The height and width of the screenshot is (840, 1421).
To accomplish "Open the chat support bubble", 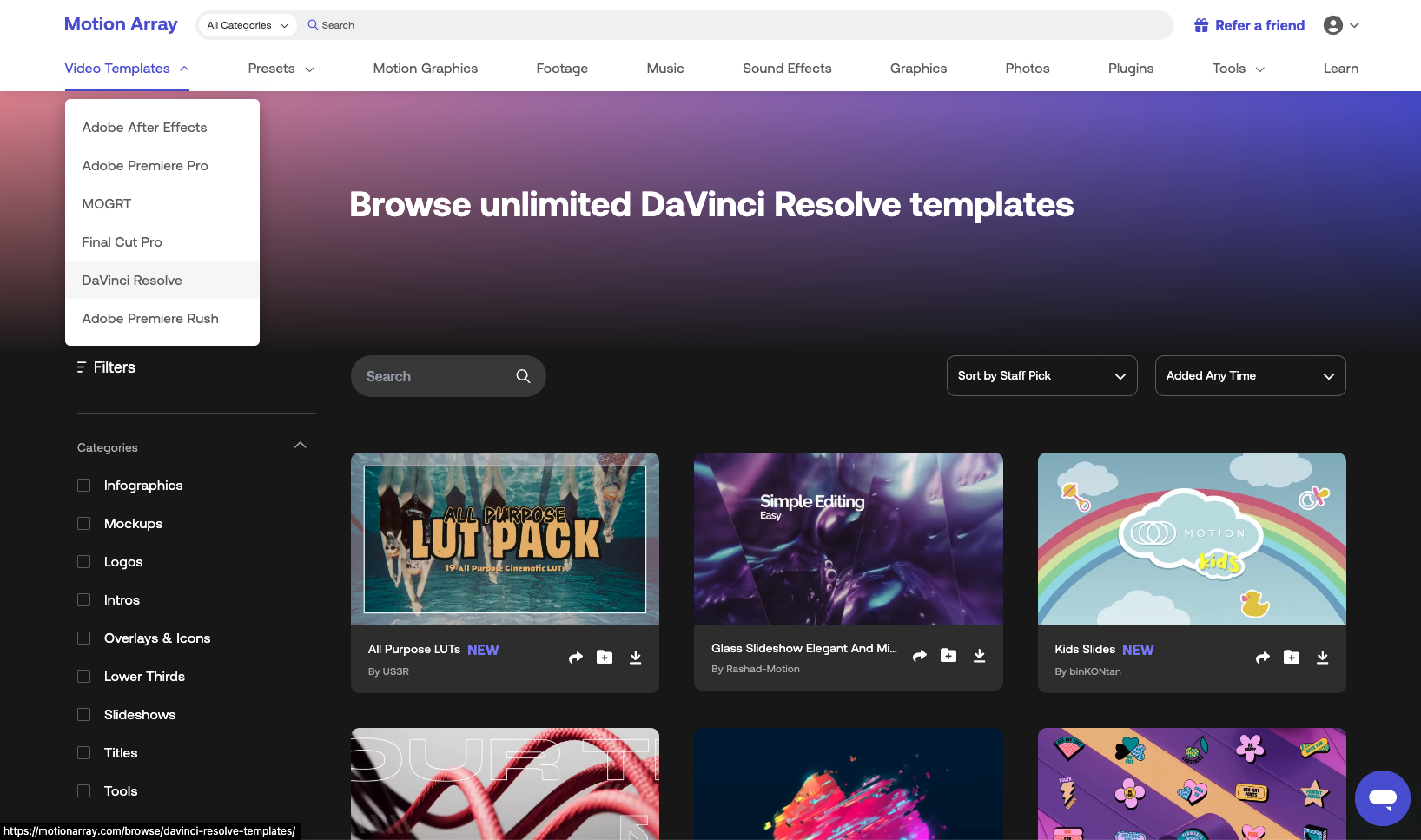I will point(1383,798).
